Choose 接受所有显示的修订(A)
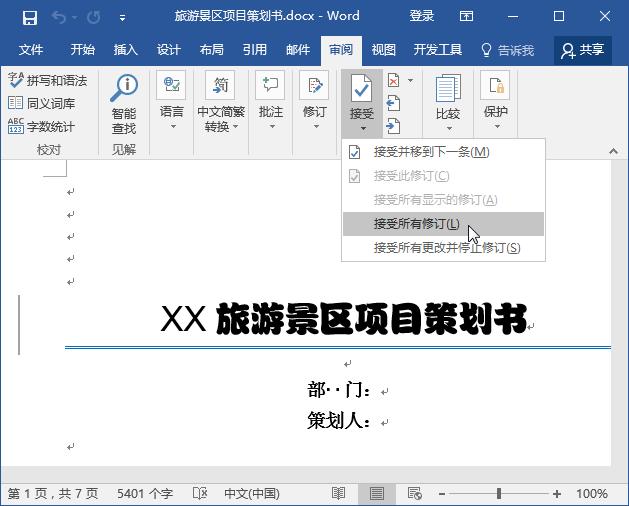Viewport: 629px width, 506px height. [443, 200]
